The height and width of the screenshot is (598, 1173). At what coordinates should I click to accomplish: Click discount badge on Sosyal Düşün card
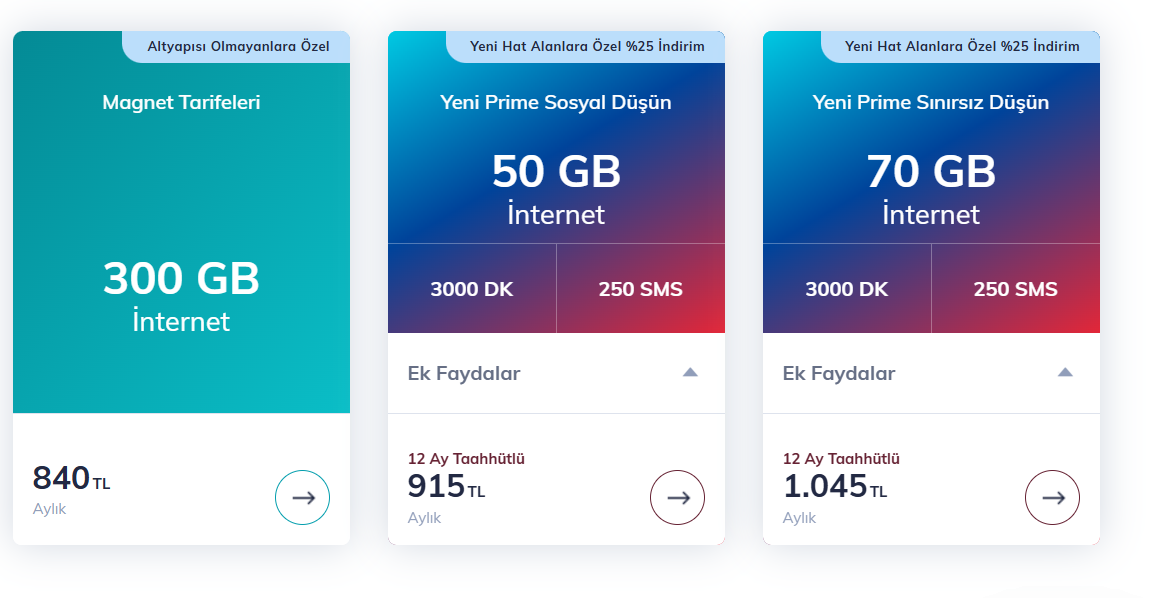click(586, 46)
